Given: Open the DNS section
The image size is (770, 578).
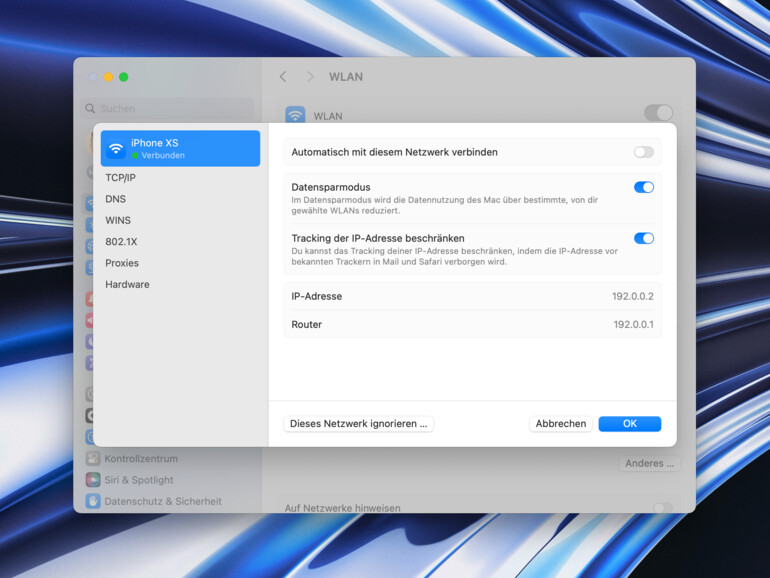Looking at the screenshot, I should pyautogui.click(x=115, y=199).
